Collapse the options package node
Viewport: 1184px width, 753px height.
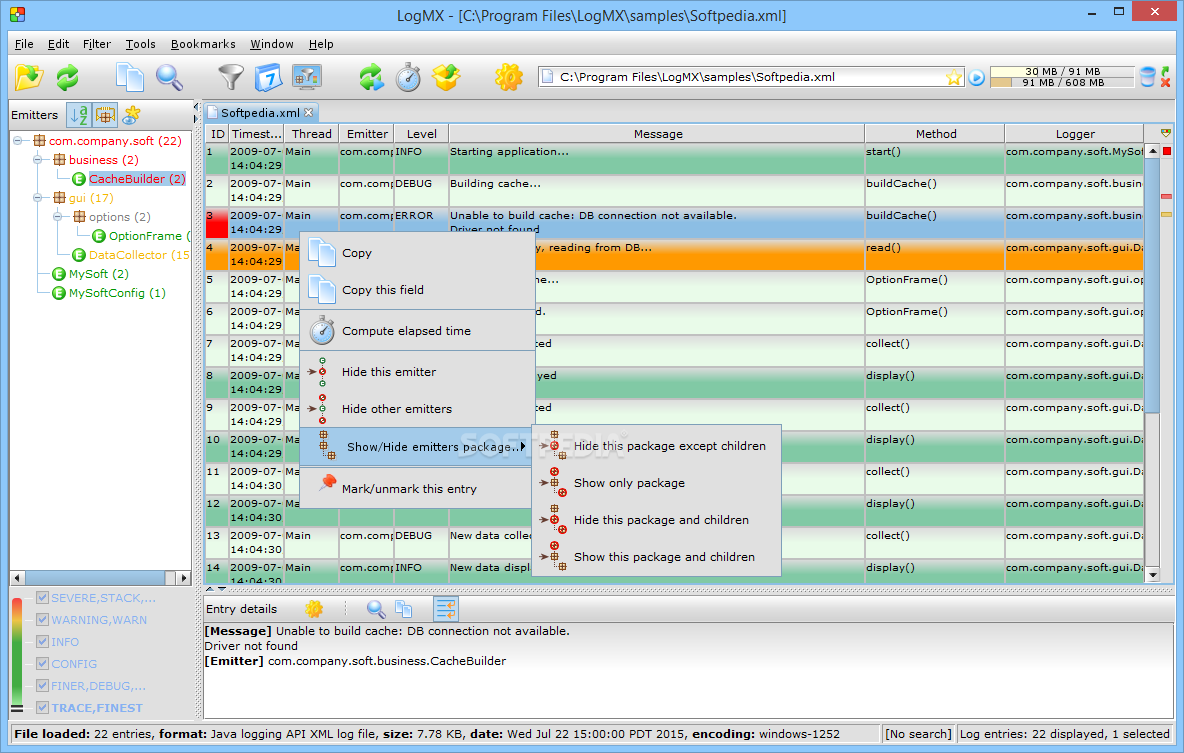click(x=57, y=217)
